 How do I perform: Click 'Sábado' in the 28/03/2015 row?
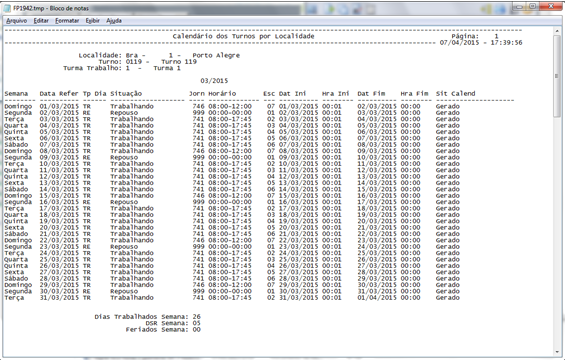point(16,279)
